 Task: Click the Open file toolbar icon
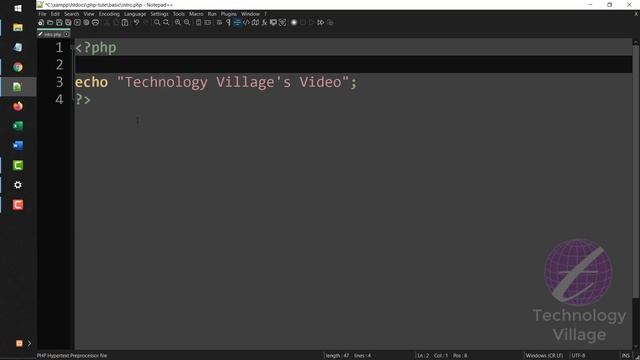click(50, 22)
